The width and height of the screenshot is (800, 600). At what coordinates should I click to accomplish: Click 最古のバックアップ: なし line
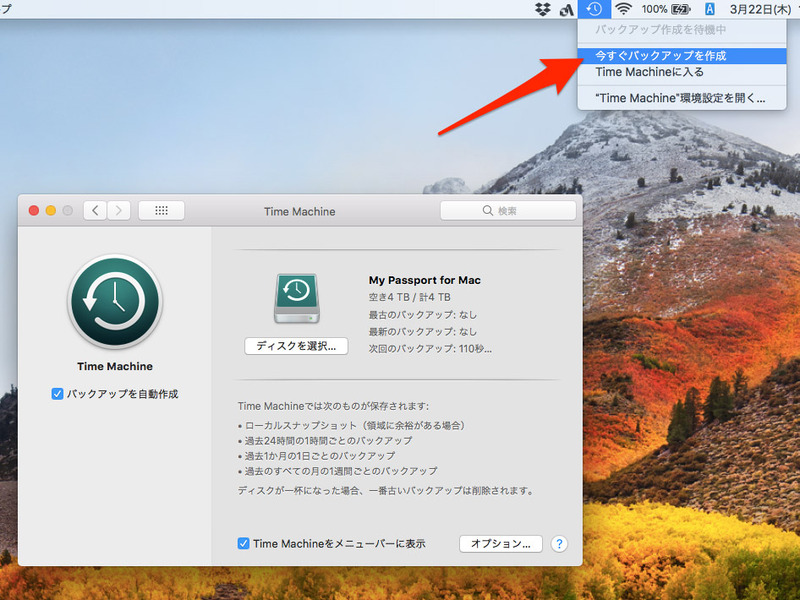click(x=422, y=314)
